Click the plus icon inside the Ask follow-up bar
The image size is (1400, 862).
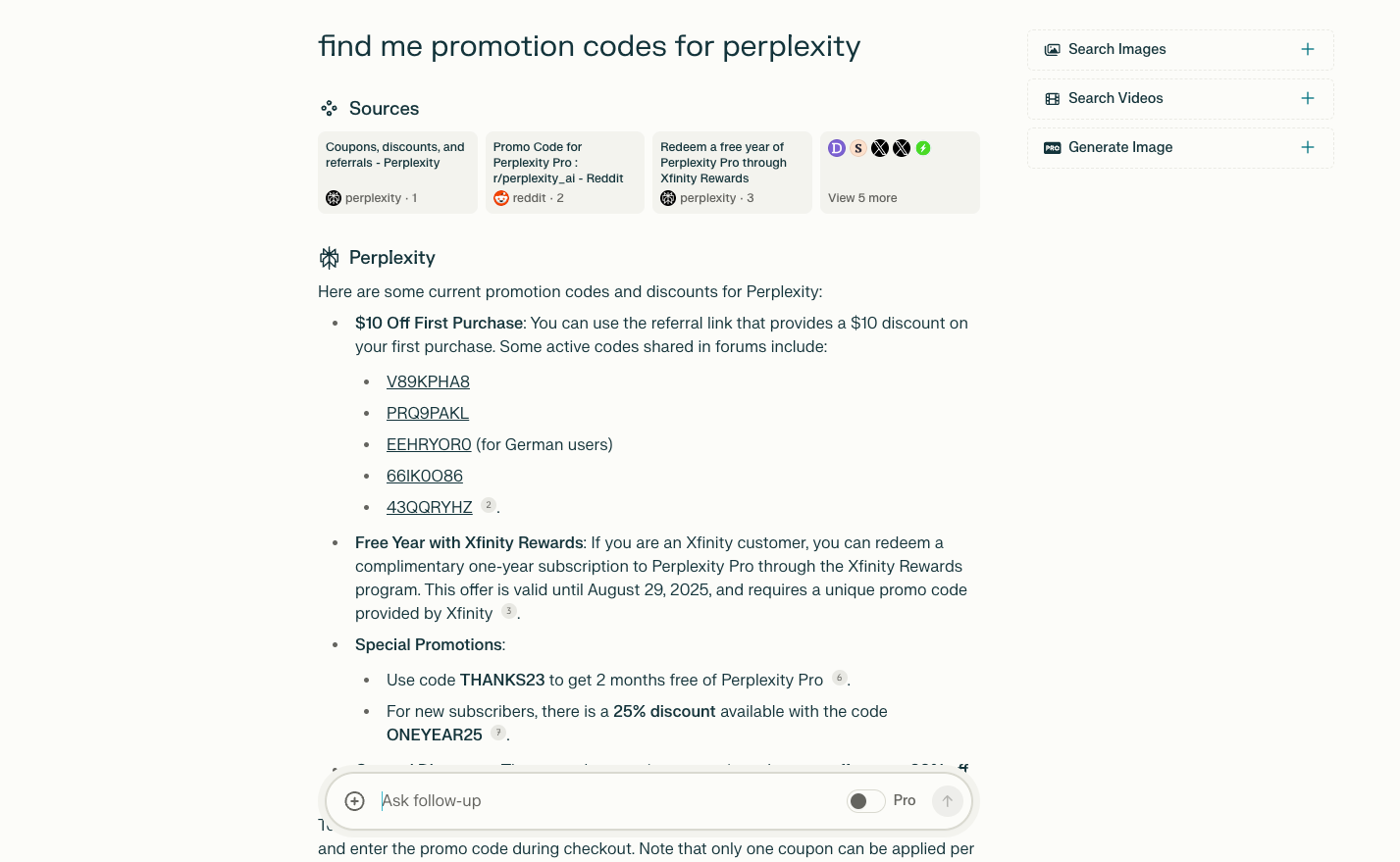pos(354,800)
